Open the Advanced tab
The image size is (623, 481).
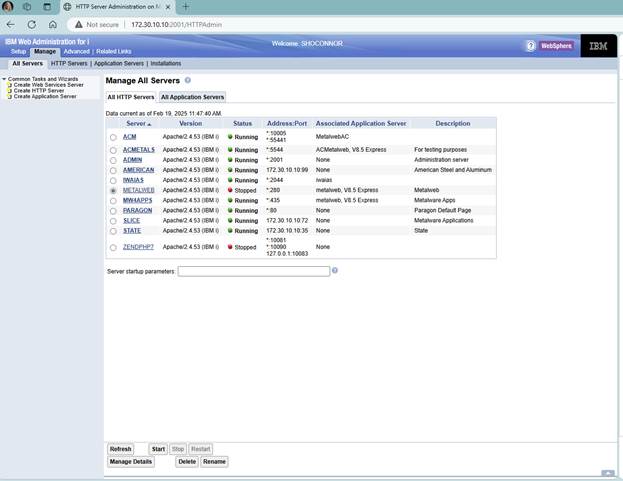(x=77, y=52)
